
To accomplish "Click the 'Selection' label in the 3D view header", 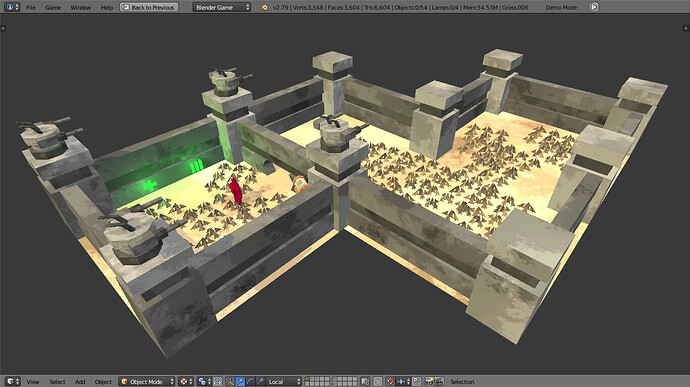I will 462,382.
